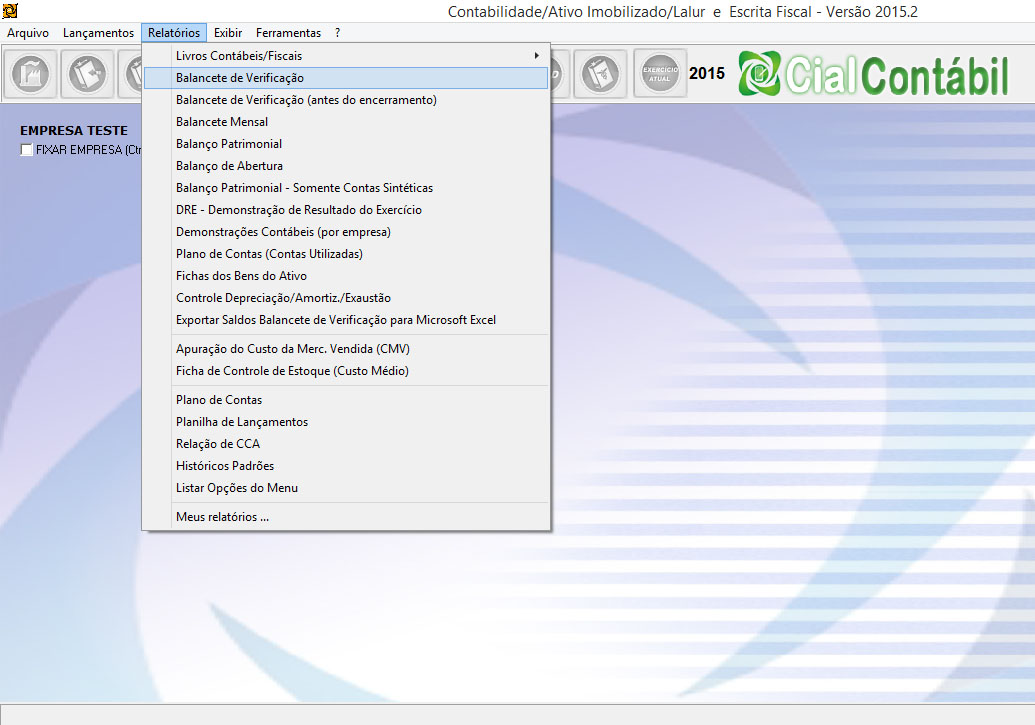1035x725 pixels.
Task: Select Balancete de Verificação from the menu
Action: coord(240,78)
